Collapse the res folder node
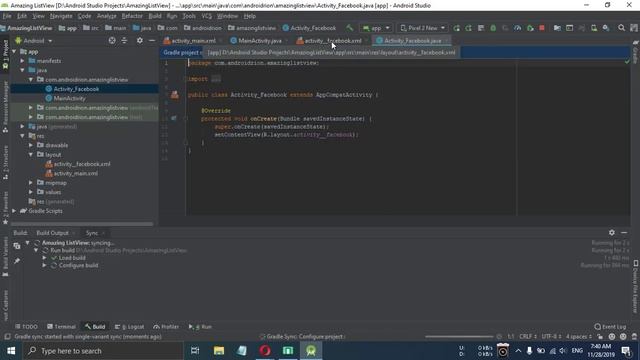640x360 pixels. [x=22, y=136]
